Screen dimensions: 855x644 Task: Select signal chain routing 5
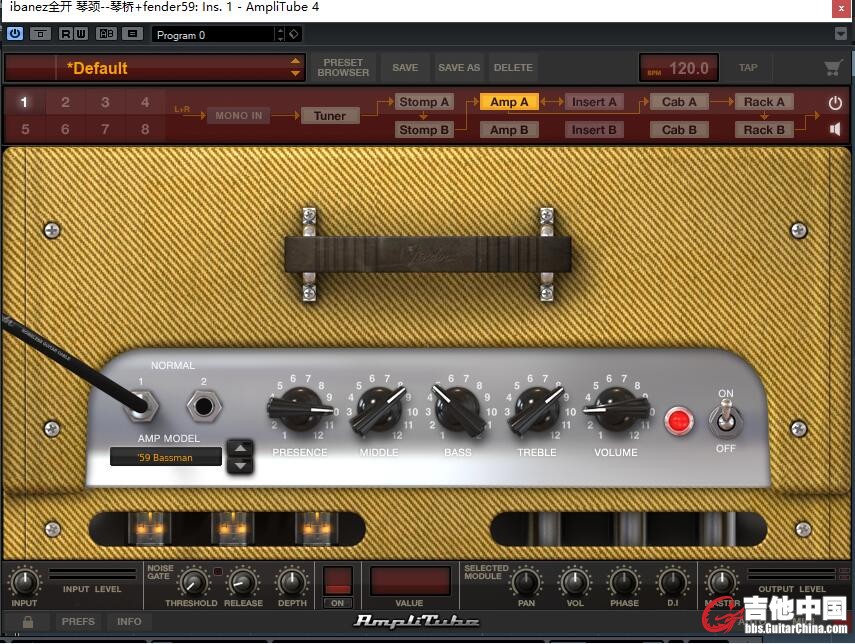pos(25,129)
